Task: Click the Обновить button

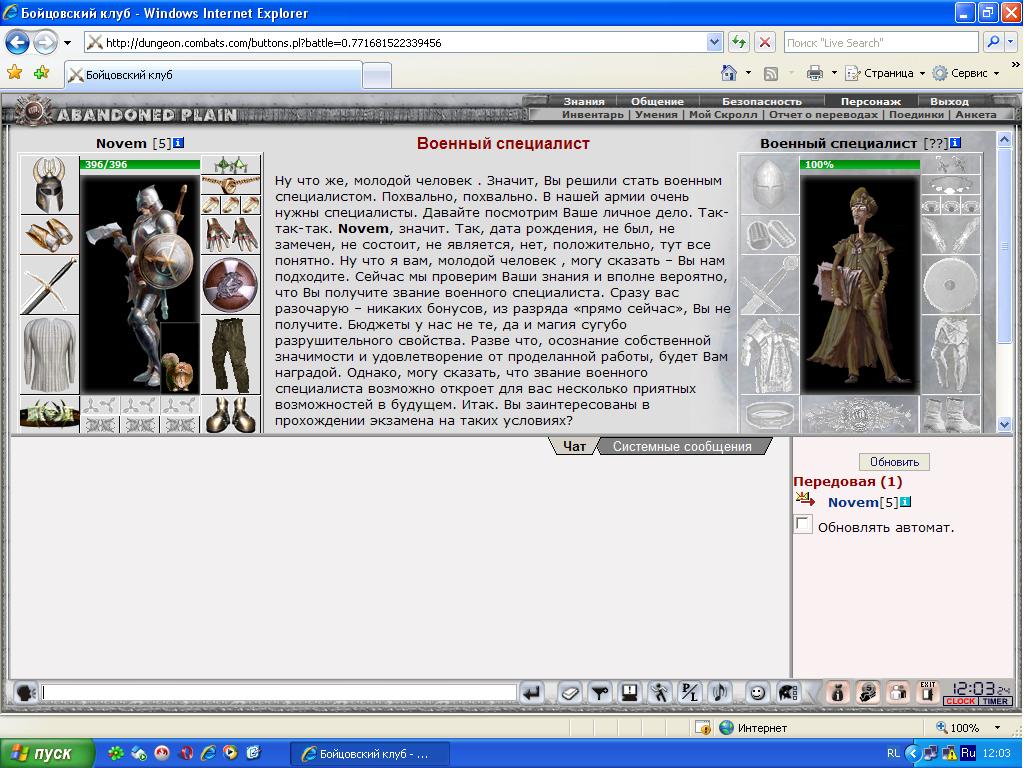Action: click(x=894, y=462)
